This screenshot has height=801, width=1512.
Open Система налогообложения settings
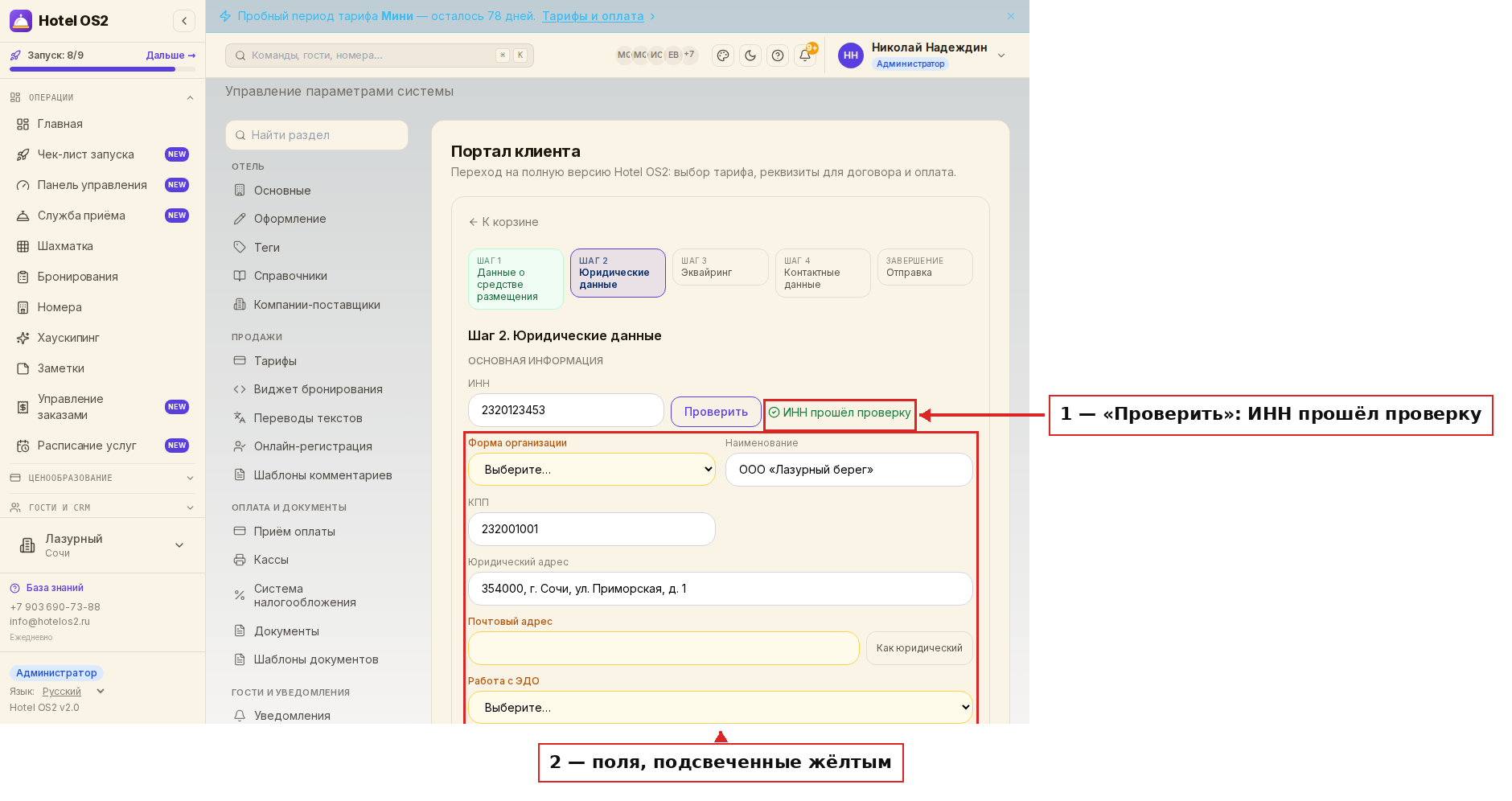coord(317,596)
